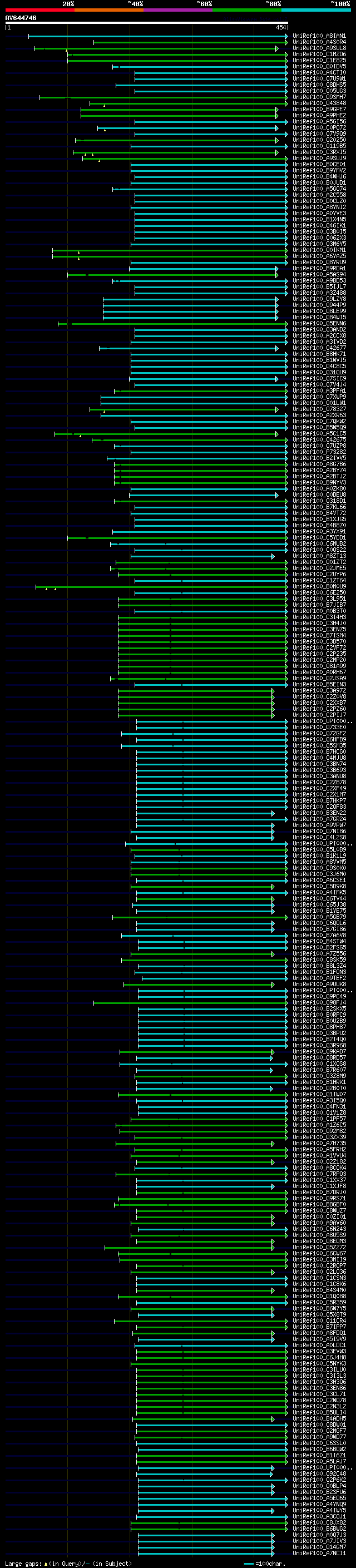Click the UniRef100_Q42677 entry
The height and width of the screenshot is (1568, 356).
pyautogui.click(x=319, y=348)
